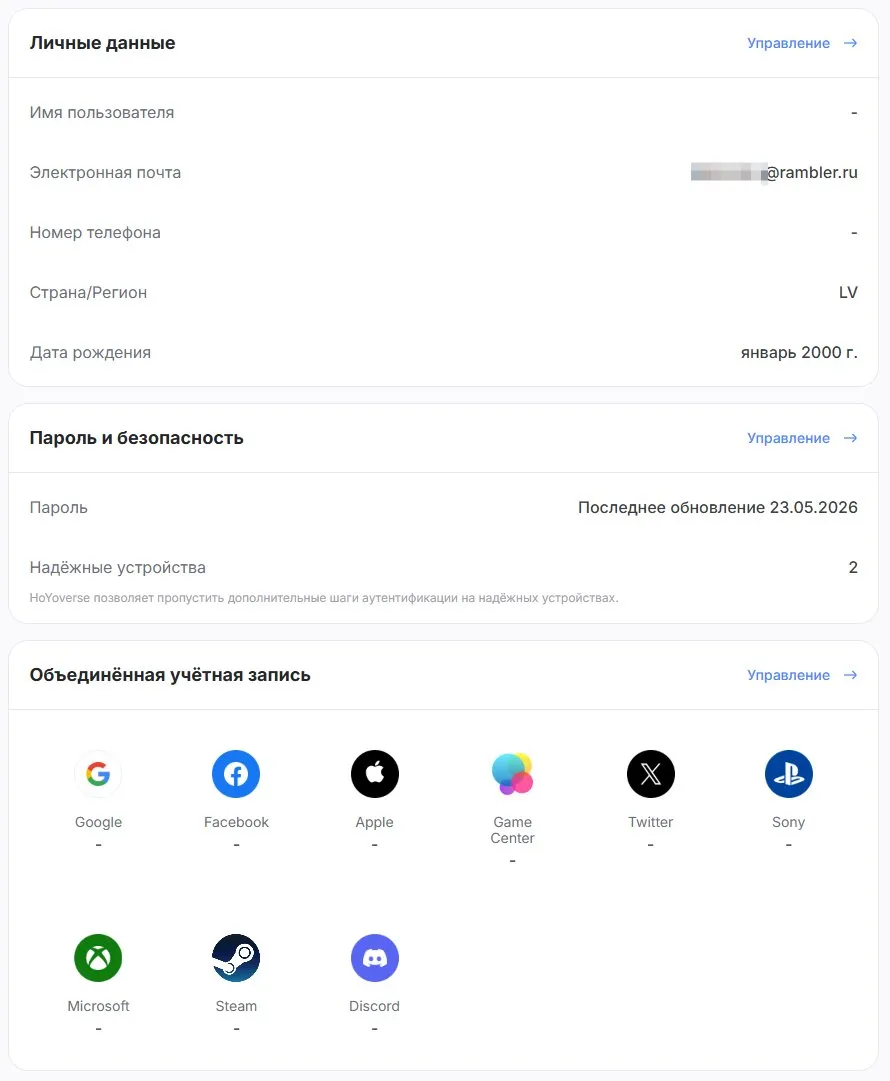Click arrow beside the Пароль и безопасность Управление link

pyautogui.click(x=851, y=438)
